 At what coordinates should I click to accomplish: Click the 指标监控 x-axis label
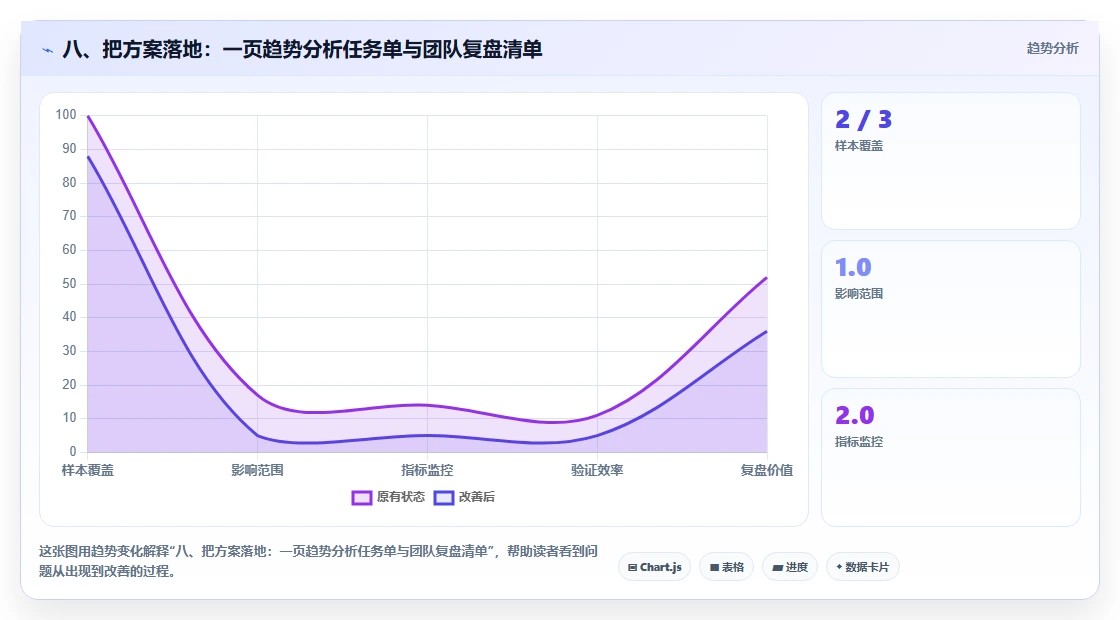pos(427,470)
